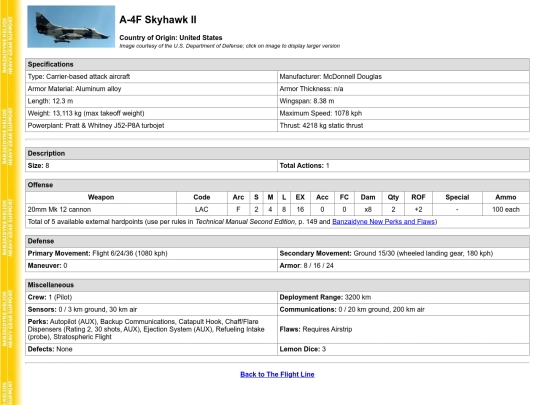Select Wingspan: 8.38 m cell
The width and height of the screenshot is (540, 405).
pos(403,101)
